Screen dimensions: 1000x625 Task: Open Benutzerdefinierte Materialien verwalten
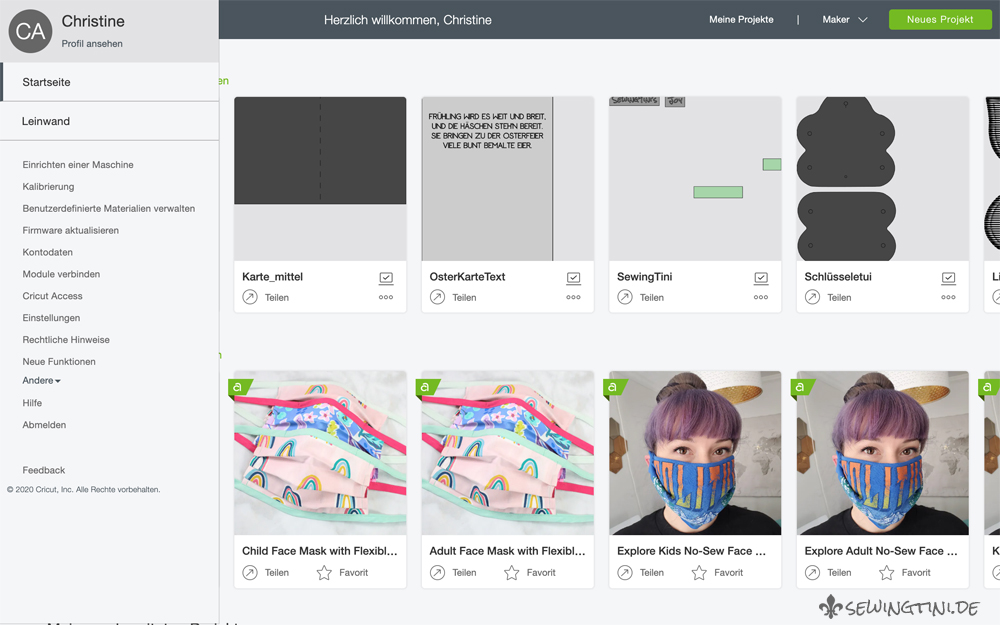click(108, 209)
